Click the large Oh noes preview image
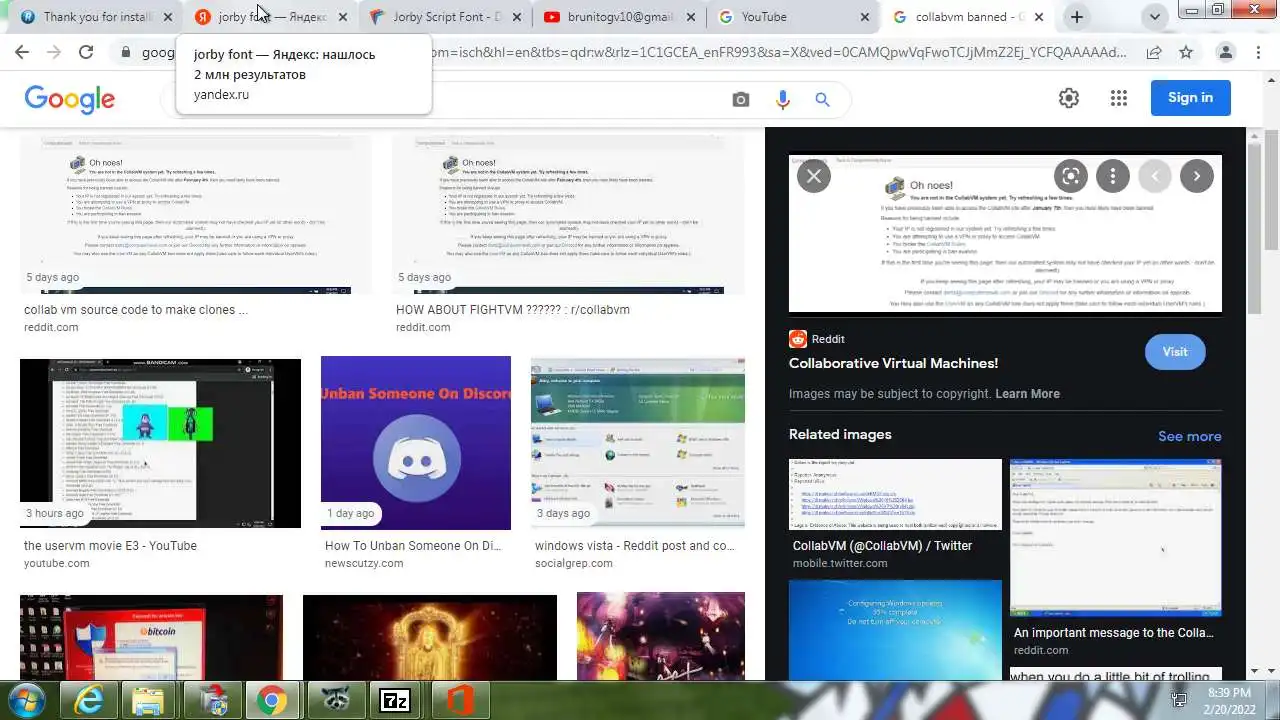This screenshot has height=720, width=1280. [x=1005, y=233]
